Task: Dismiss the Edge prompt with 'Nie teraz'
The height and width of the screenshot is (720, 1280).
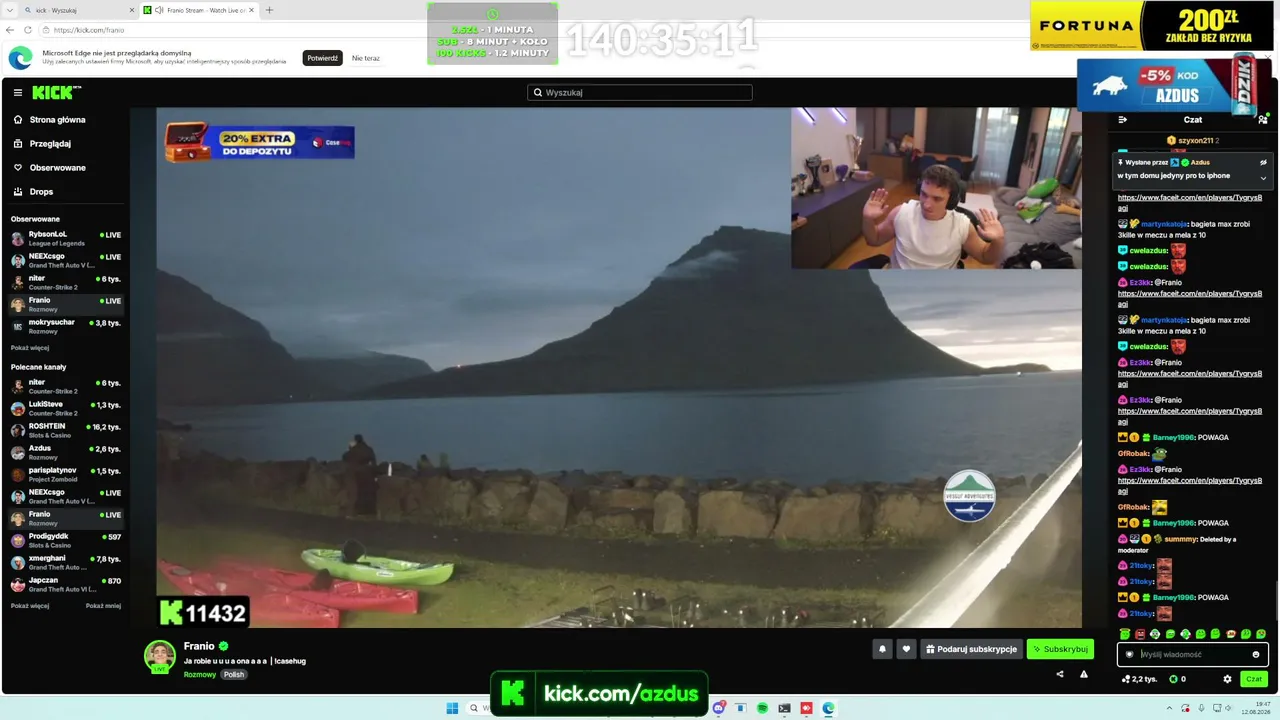Action: point(366,58)
